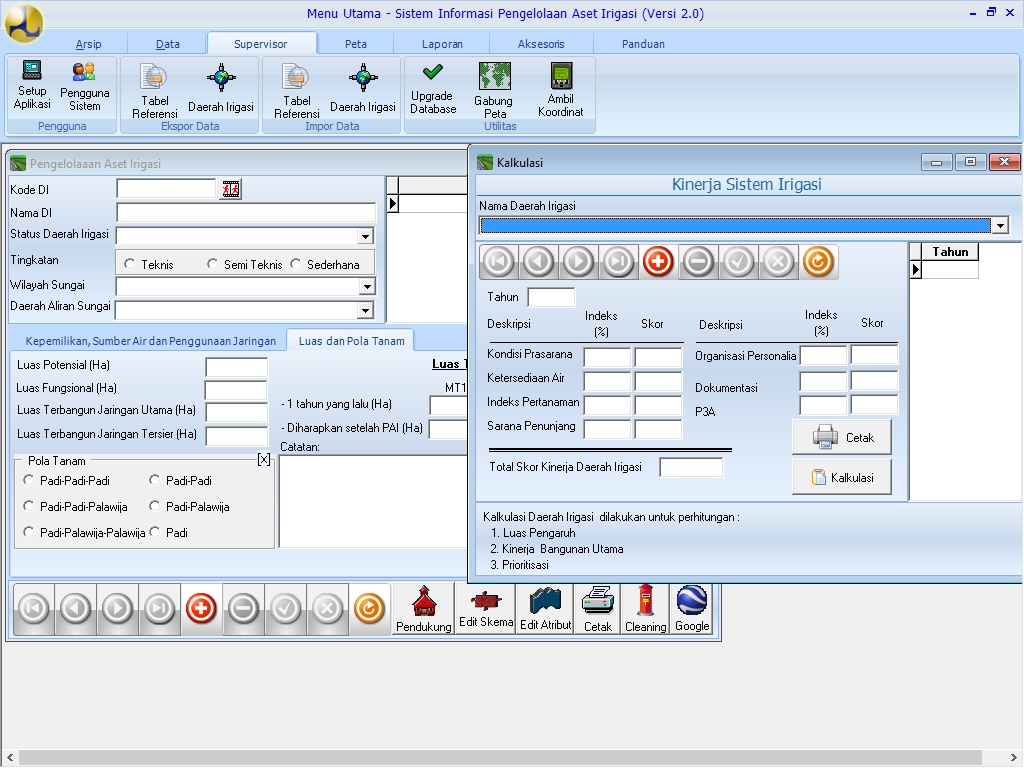Open Pengguna Sistem user management
1024x768 pixels.
[x=85, y=86]
